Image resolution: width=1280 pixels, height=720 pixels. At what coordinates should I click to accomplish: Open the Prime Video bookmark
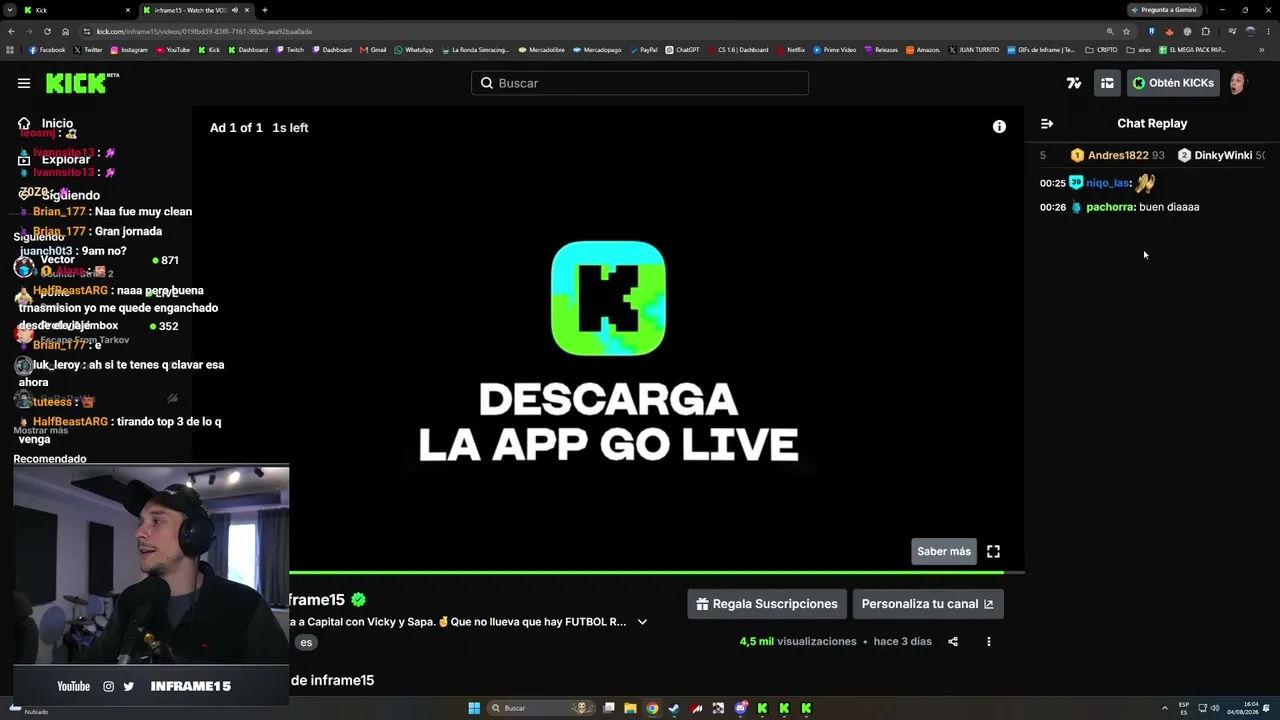pyautogui.click(x=835, y=50)
